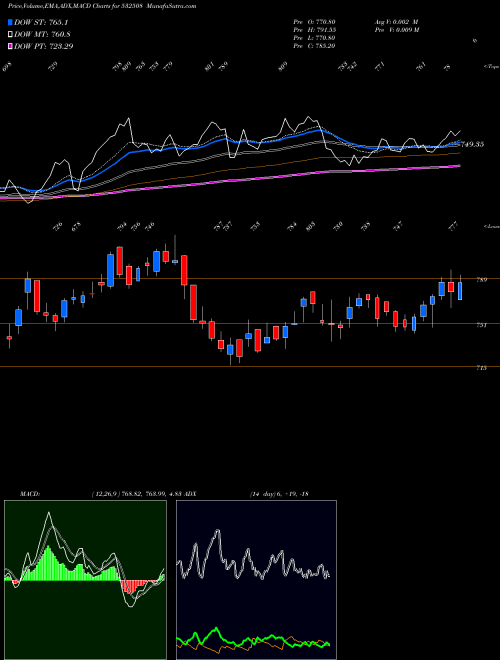
Task: Click the 'Pre V: 0.009 M' value
Action: [396, 30]
